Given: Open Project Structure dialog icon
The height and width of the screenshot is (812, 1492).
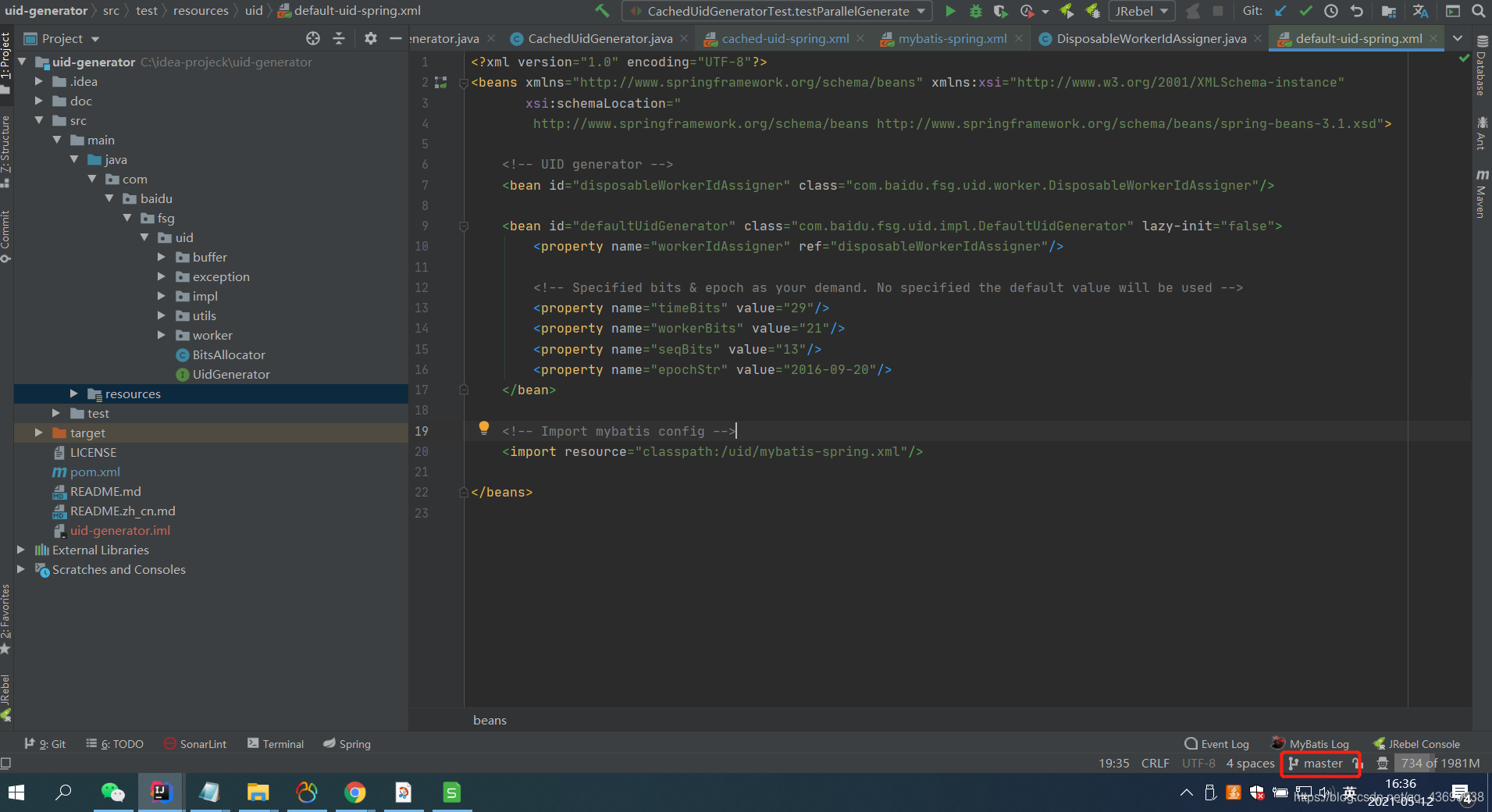Looking at the screenshot, I should pyautogui.click(x=1389, y=11).
